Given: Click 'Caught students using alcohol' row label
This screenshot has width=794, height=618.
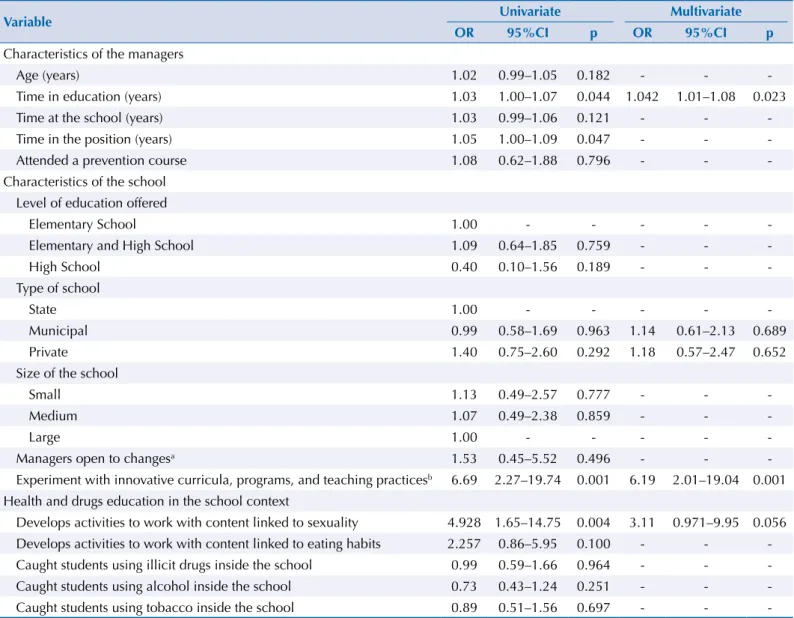Looking at the screenshot, I should (153, 586).
